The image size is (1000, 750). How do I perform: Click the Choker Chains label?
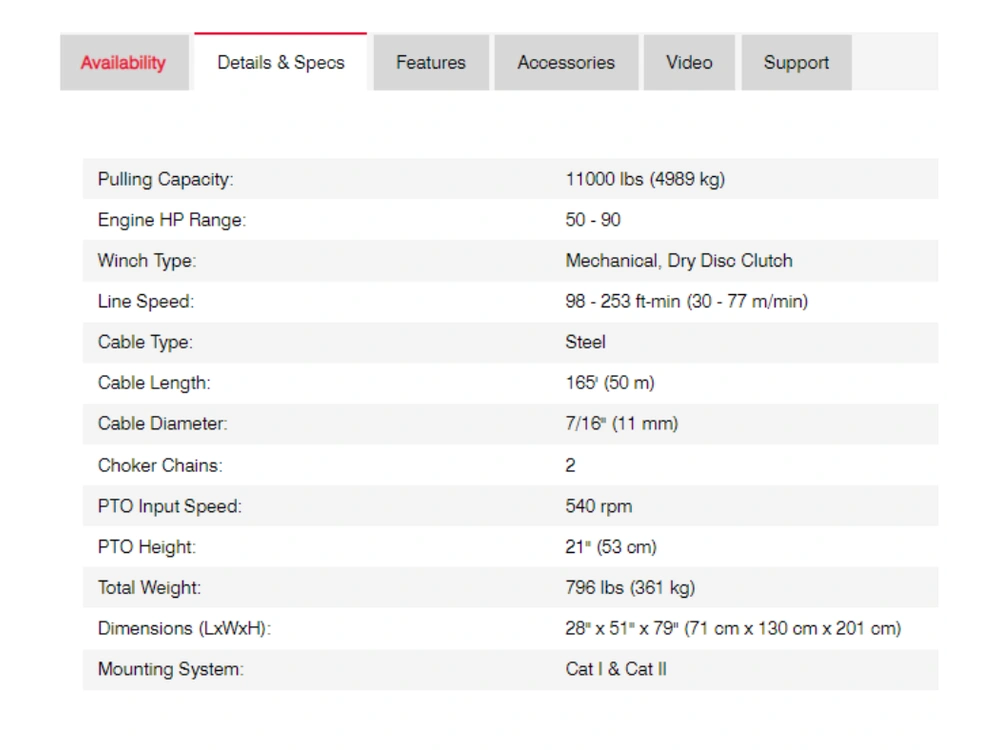point(160,465)
